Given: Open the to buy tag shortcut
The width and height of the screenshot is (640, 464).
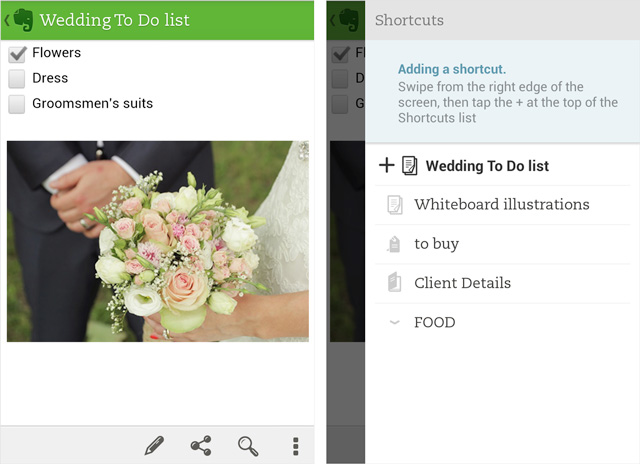Looking at the screenshot, I should coord(502,244).
